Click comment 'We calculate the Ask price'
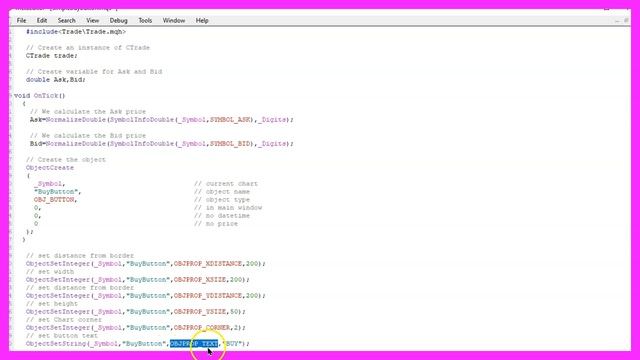 coord(88,111)
